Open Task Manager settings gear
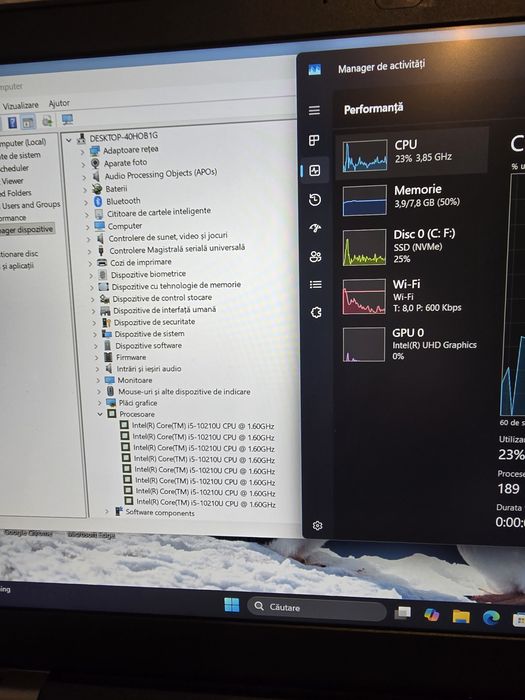525x700 pixels. tap(317, 525)
